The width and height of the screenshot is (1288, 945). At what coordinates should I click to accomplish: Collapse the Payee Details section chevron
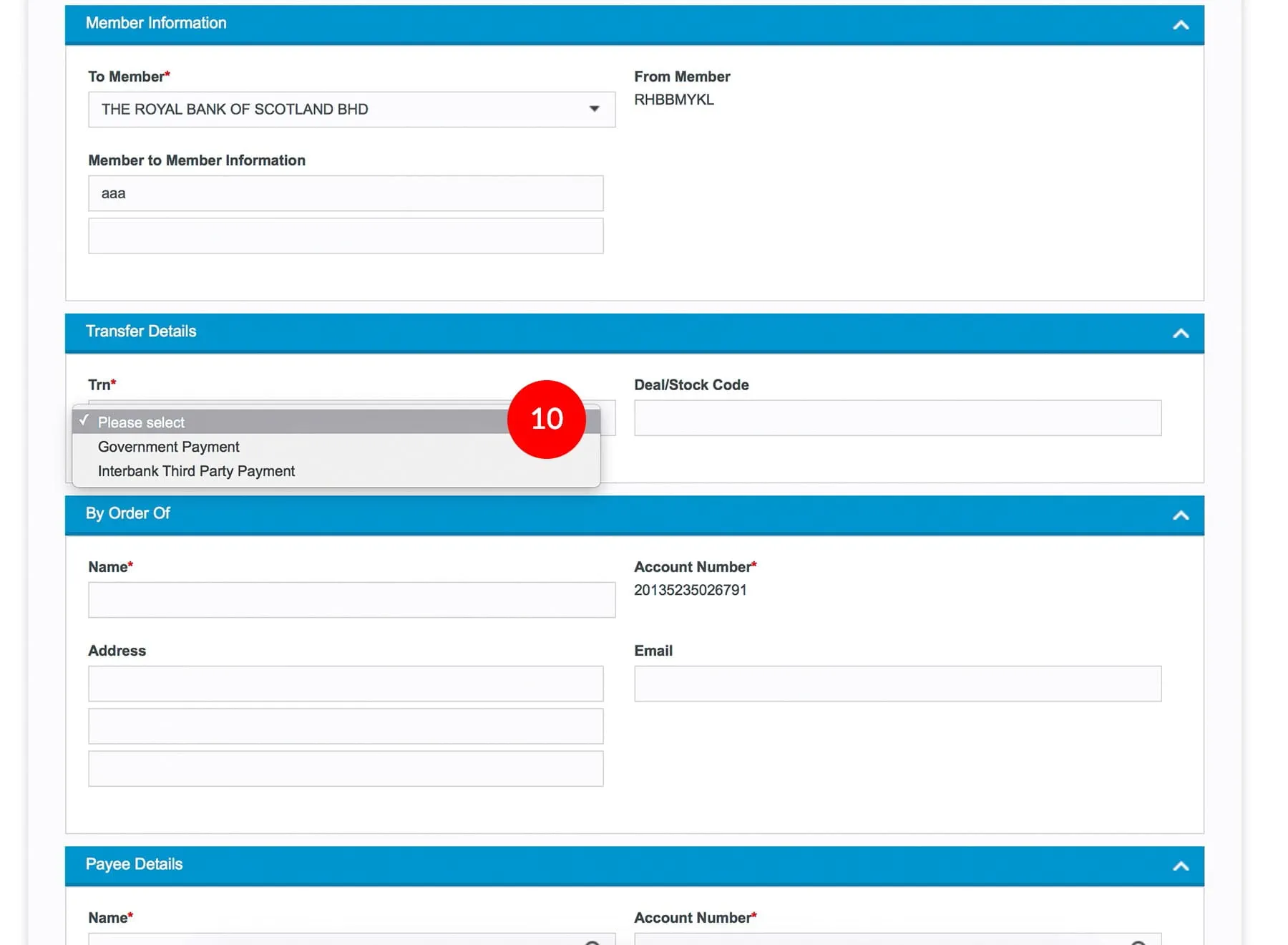(1180, 866)
